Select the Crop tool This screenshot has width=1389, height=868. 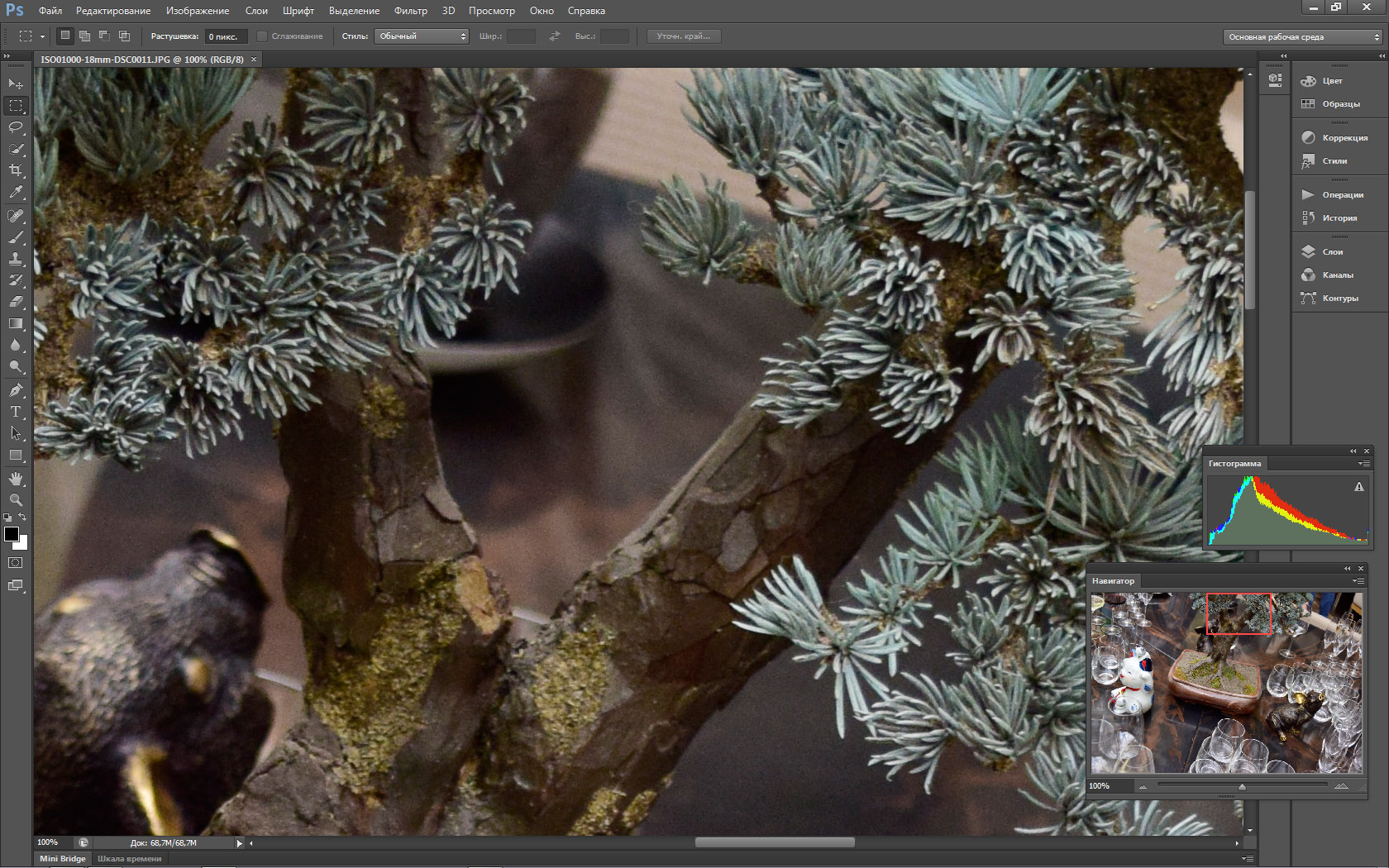(16, 170)
